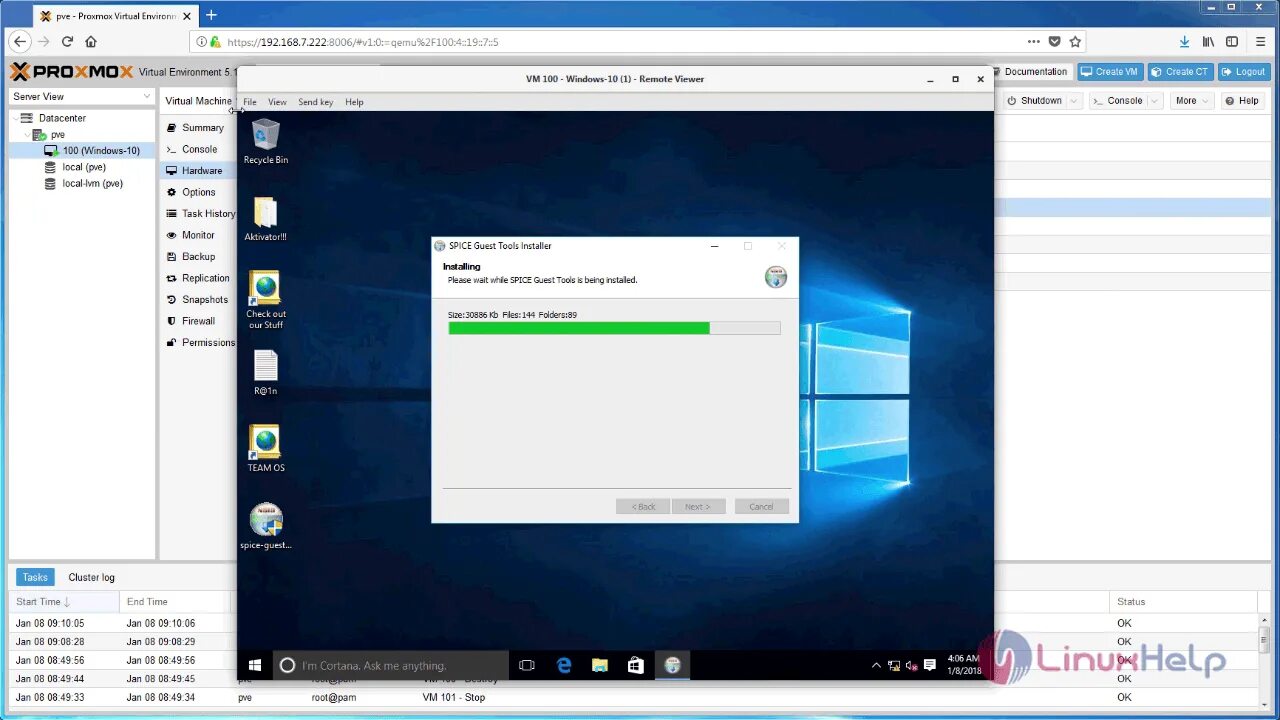Open Firefox library icon
Viewport: 1280px width, 720px height.
pyautogui.click(x=1209, y=42)
